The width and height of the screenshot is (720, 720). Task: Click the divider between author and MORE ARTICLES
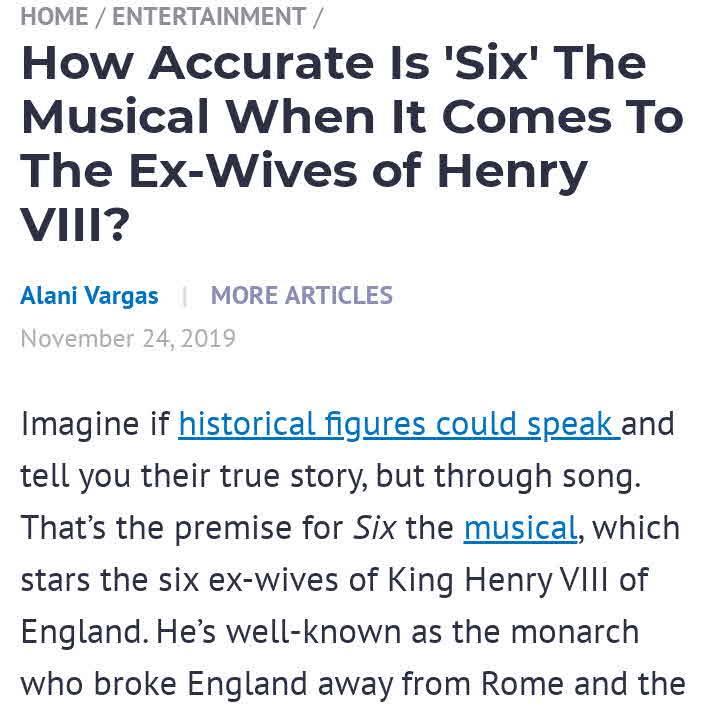[184, 296]
